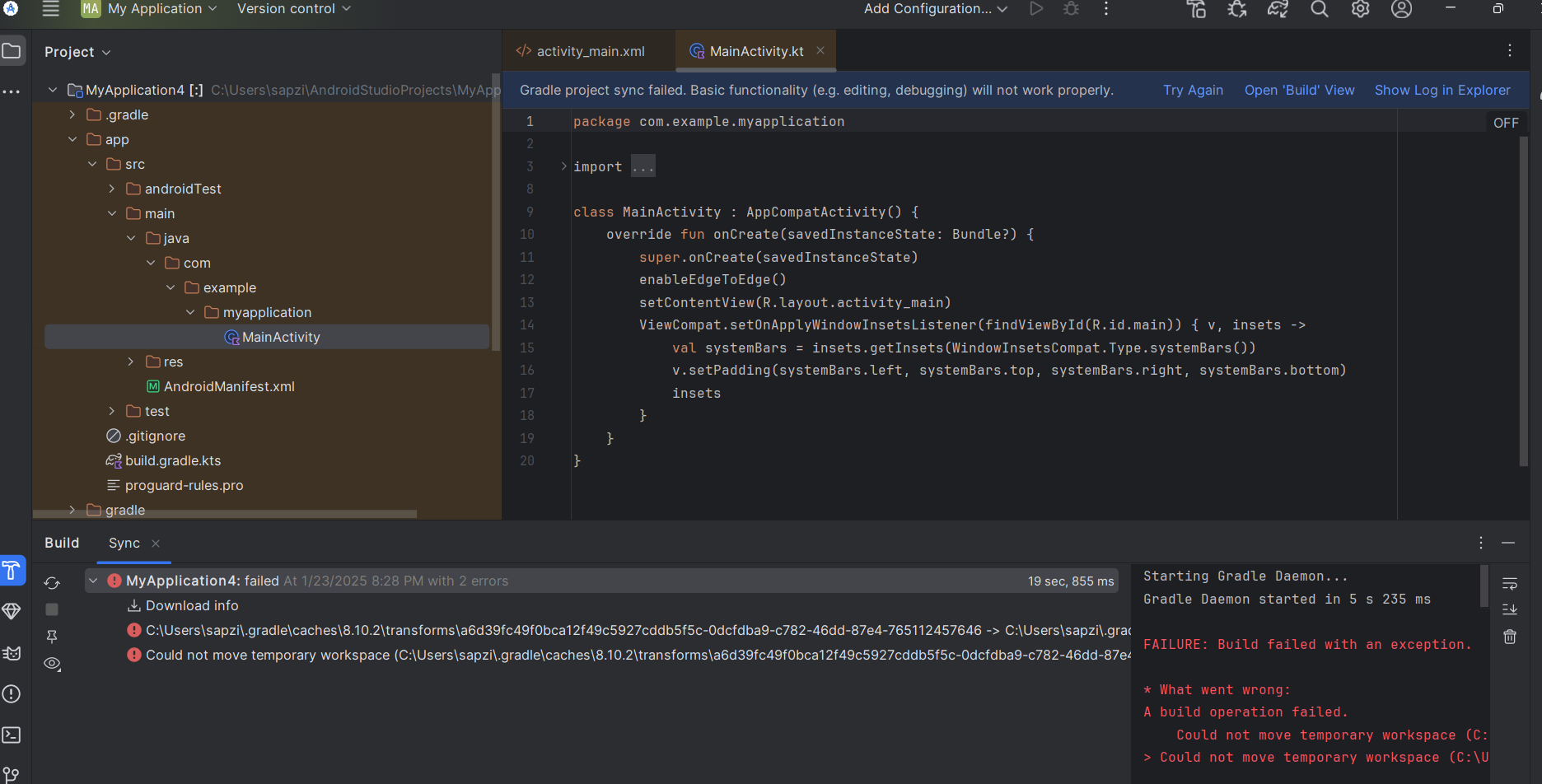
Task: Click the rerun sync icon in Build panel
Action: tap(52, 583)
